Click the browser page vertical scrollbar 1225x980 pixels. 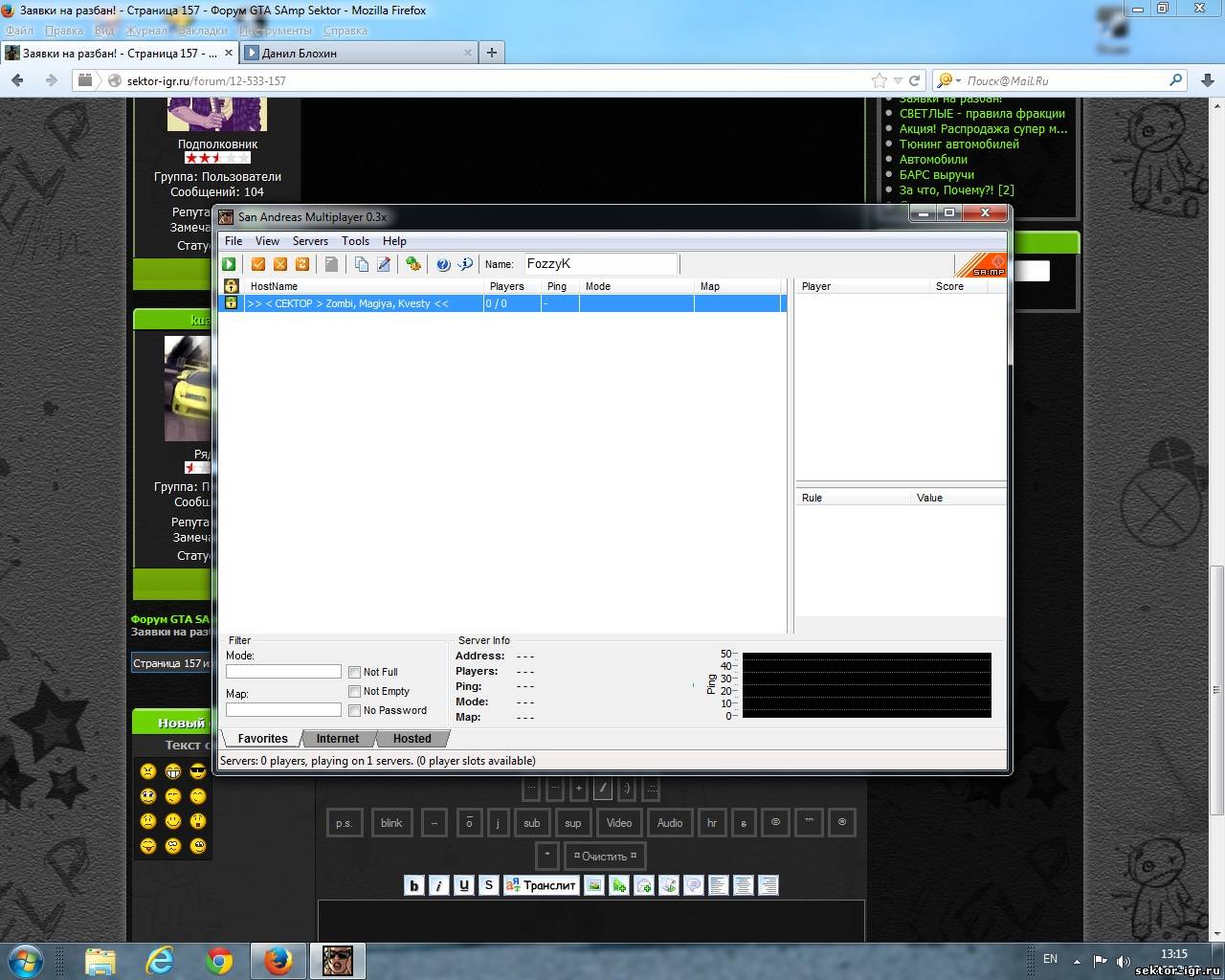[x=1216, y=670]
